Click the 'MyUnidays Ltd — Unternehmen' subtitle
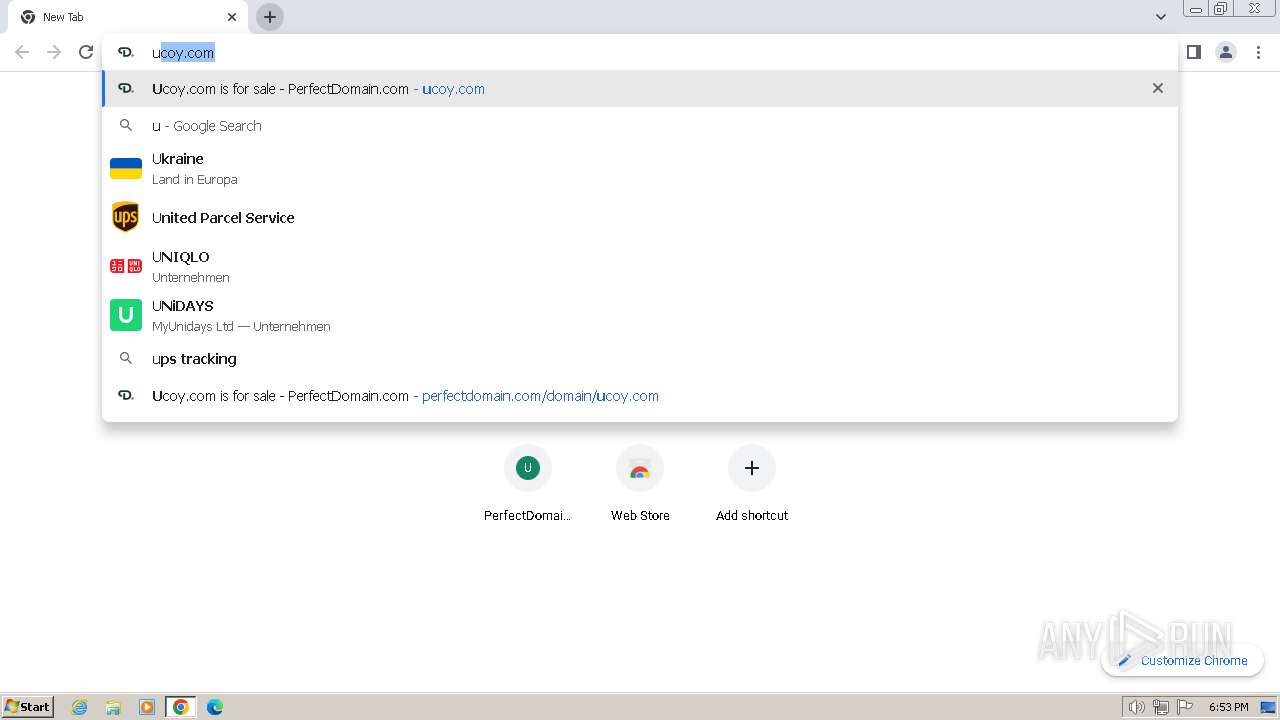The image size is (1280, 720). (241, 327)
